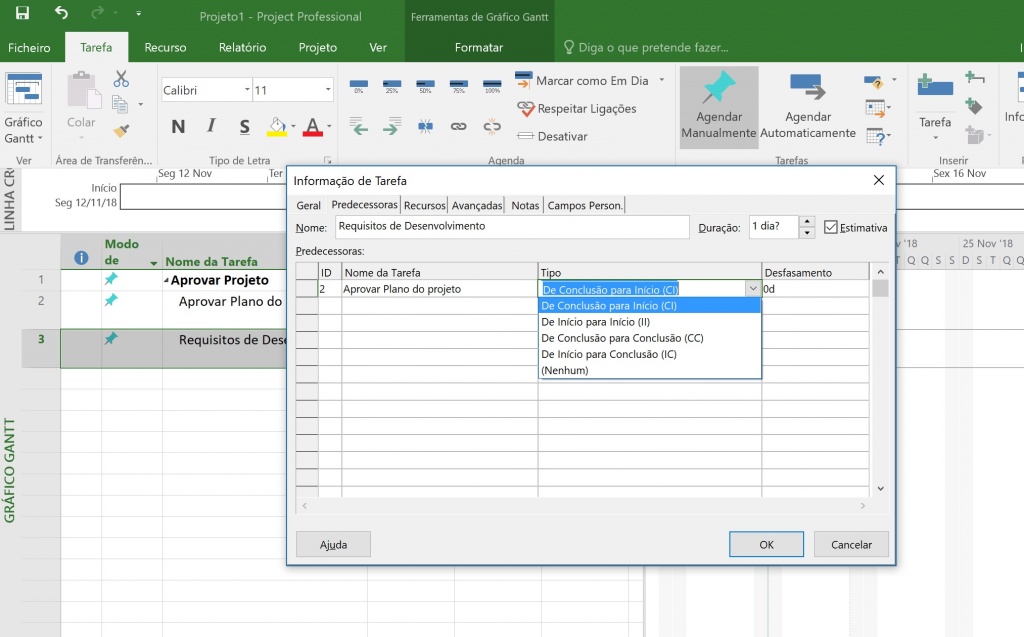The image size is (1024, 637).
Task: Expand the Tarefa insert dropdown
Action: click(x=935, y=138)
